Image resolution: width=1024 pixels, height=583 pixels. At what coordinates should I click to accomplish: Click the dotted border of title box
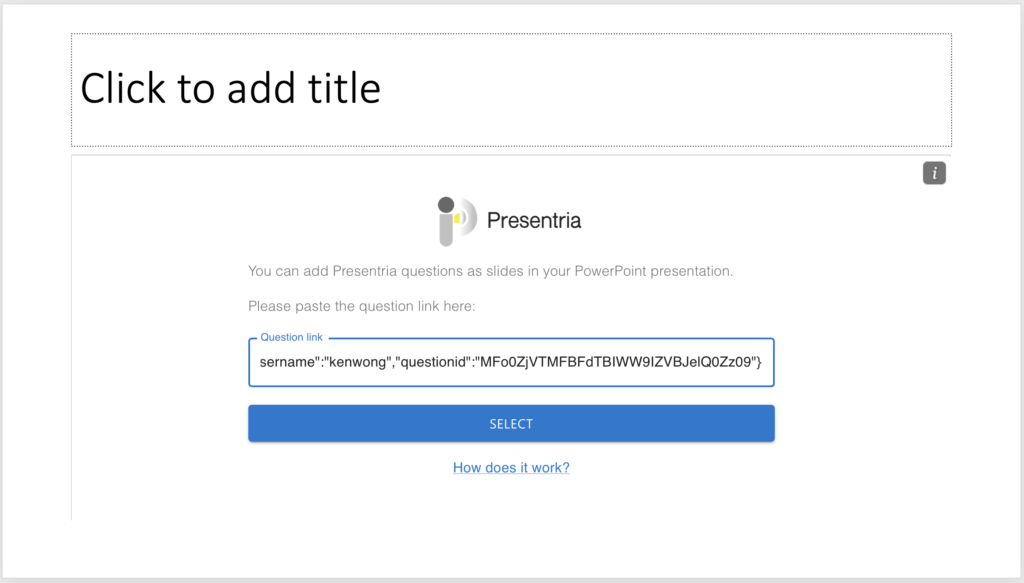point(511,34)
